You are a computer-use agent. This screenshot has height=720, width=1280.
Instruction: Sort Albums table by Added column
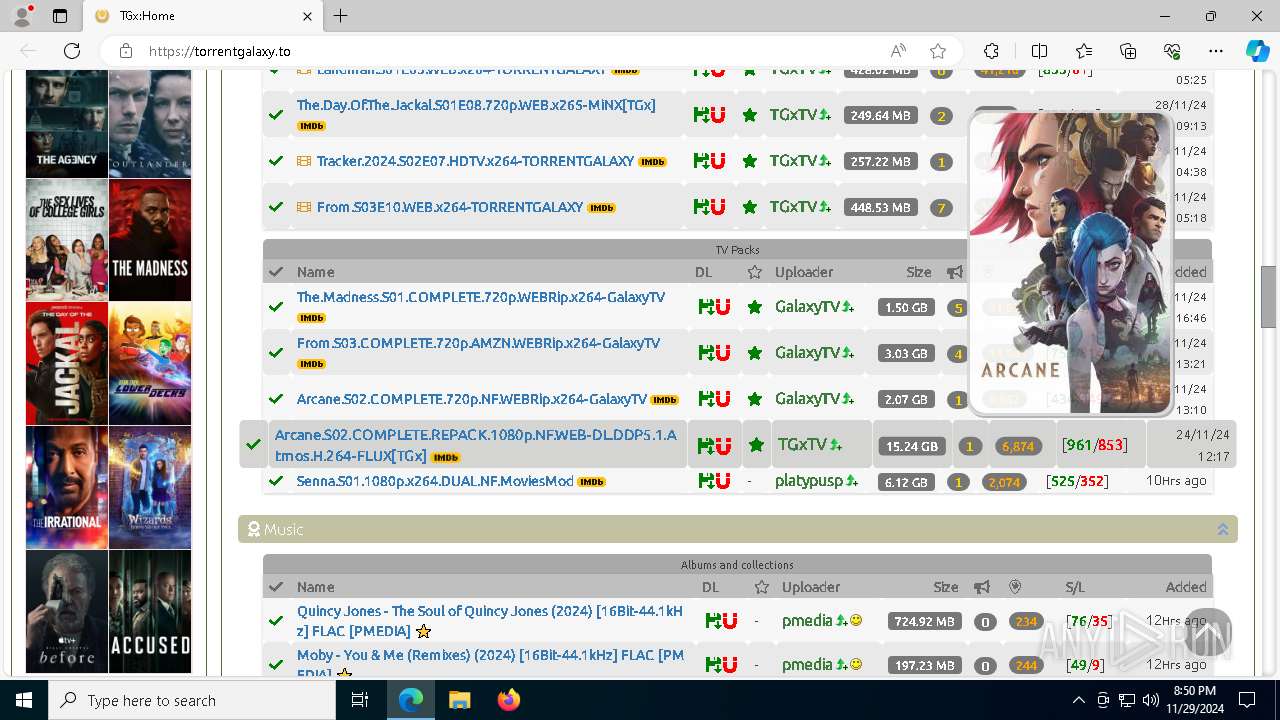[x=1186, y=587]
